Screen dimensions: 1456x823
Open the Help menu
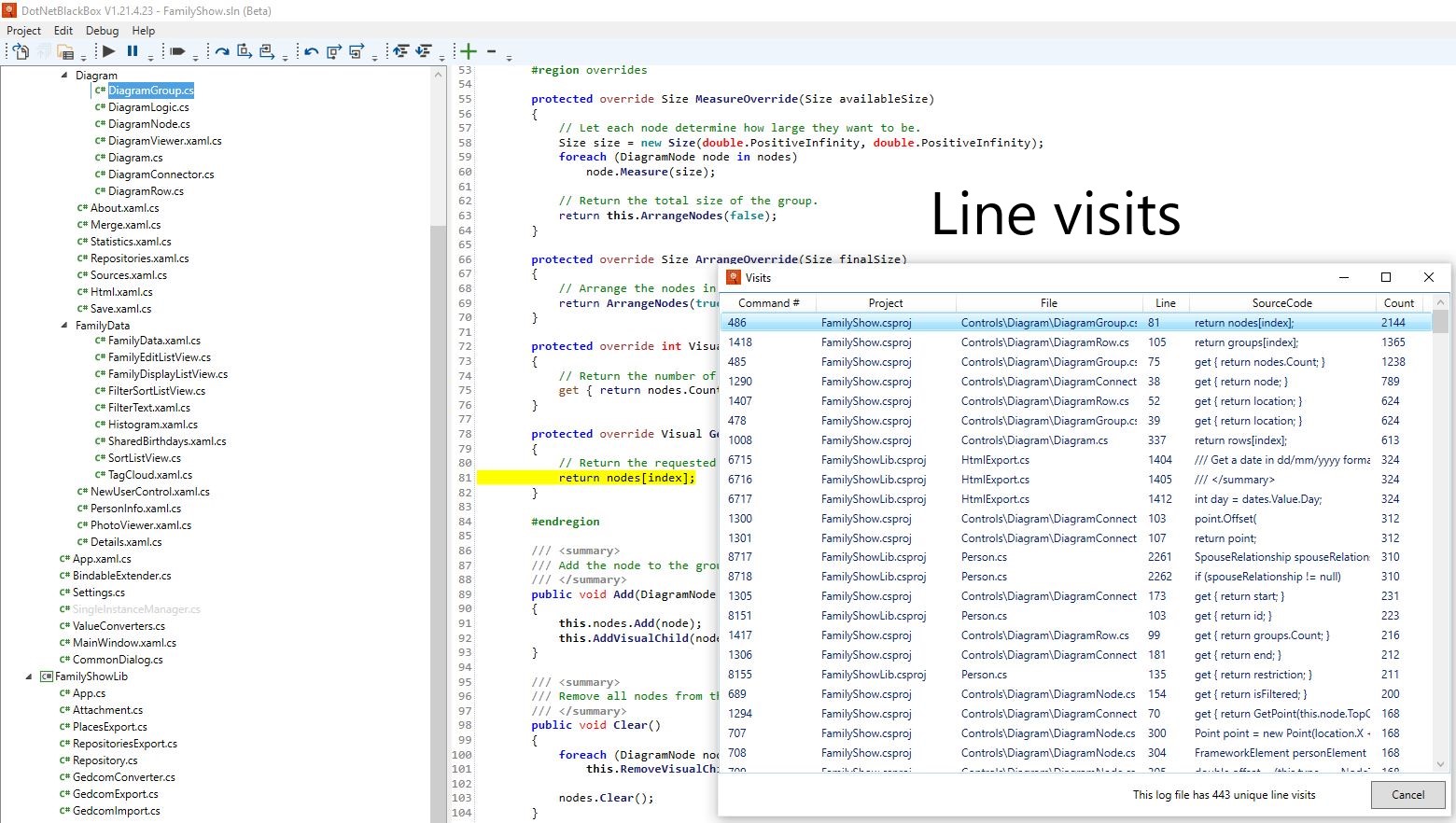(144, 31)
